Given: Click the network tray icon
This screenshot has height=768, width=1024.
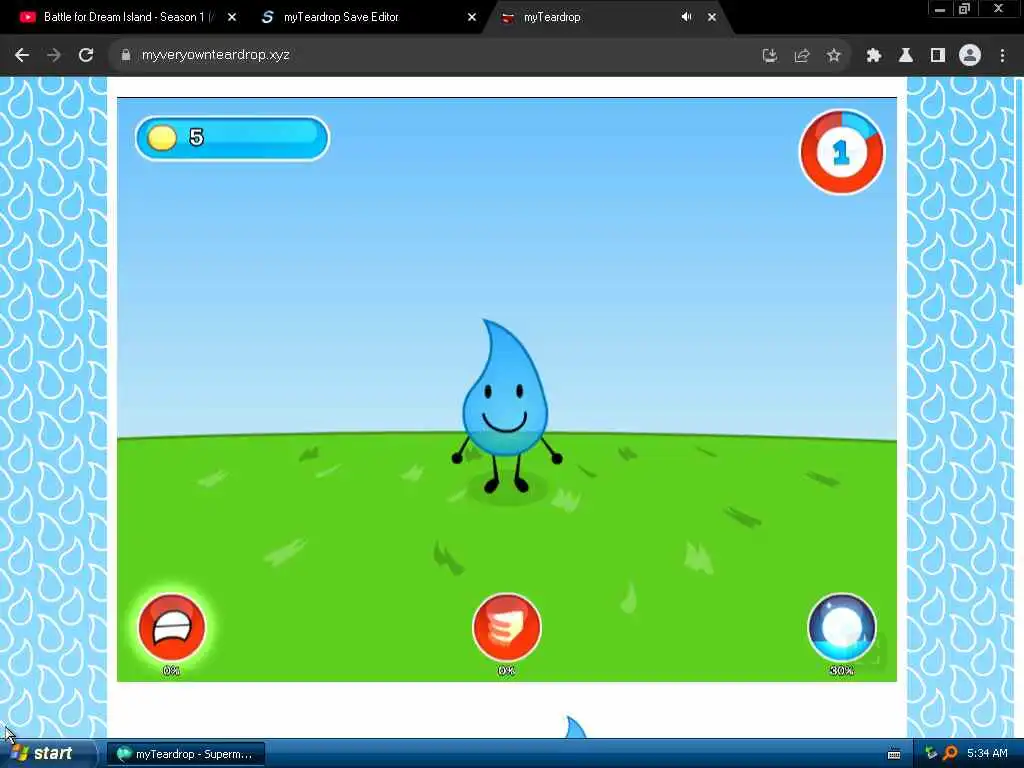Looking at the screenshot, I should [x=931, y=753].
